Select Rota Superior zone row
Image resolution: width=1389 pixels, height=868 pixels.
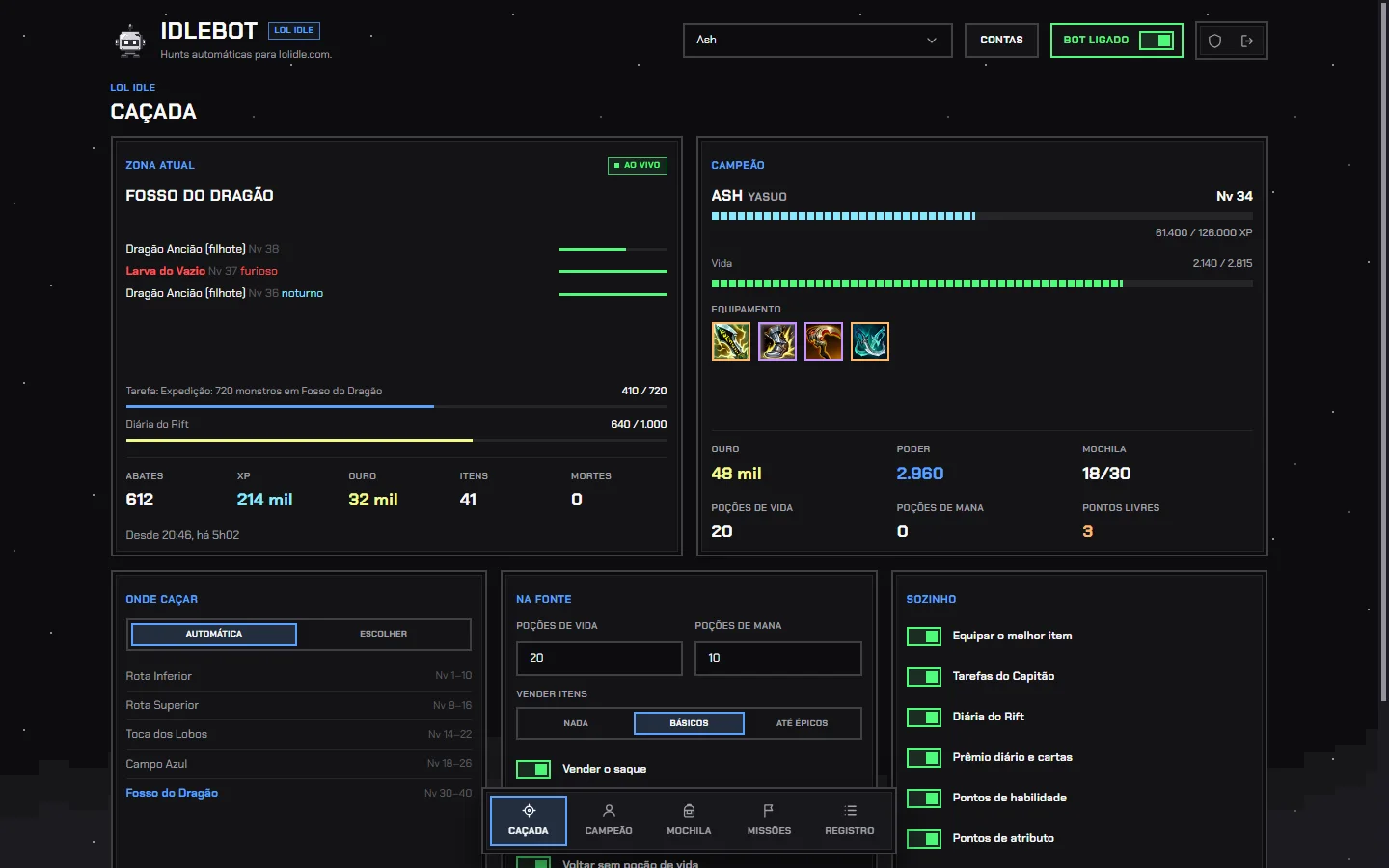tap(299, 705)
